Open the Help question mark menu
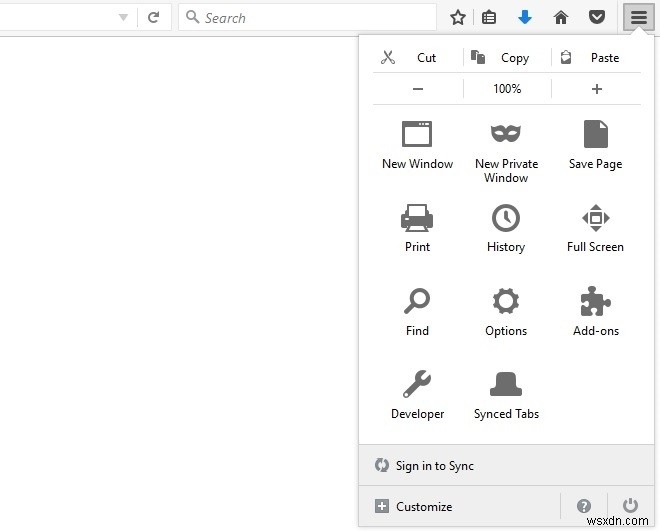Screen dimensions: 660x531 (584, 506)
